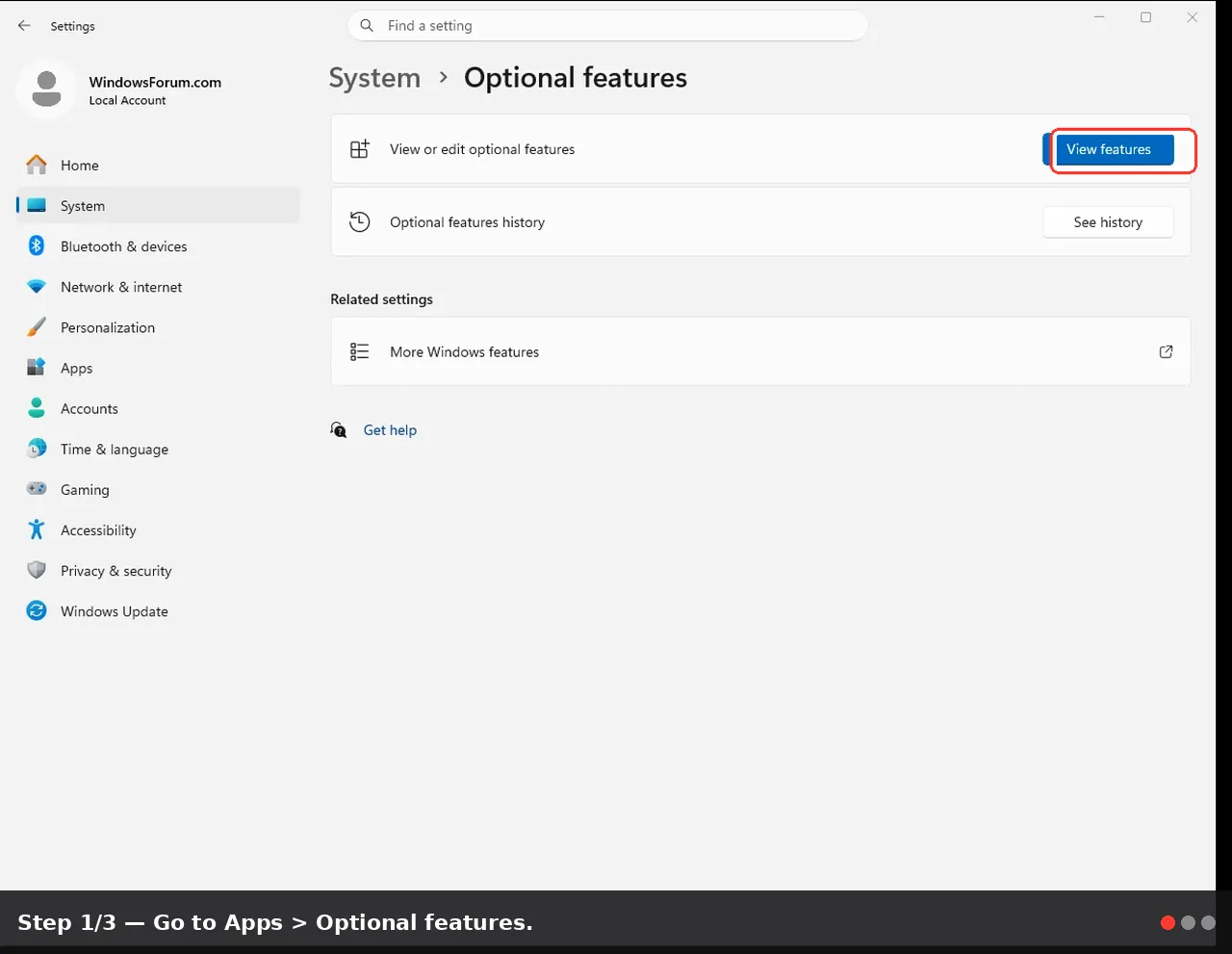1232x954 pixels.
Task: Click the More Windows features list icon
Action: pyautogui.click(x=360, y=352)
